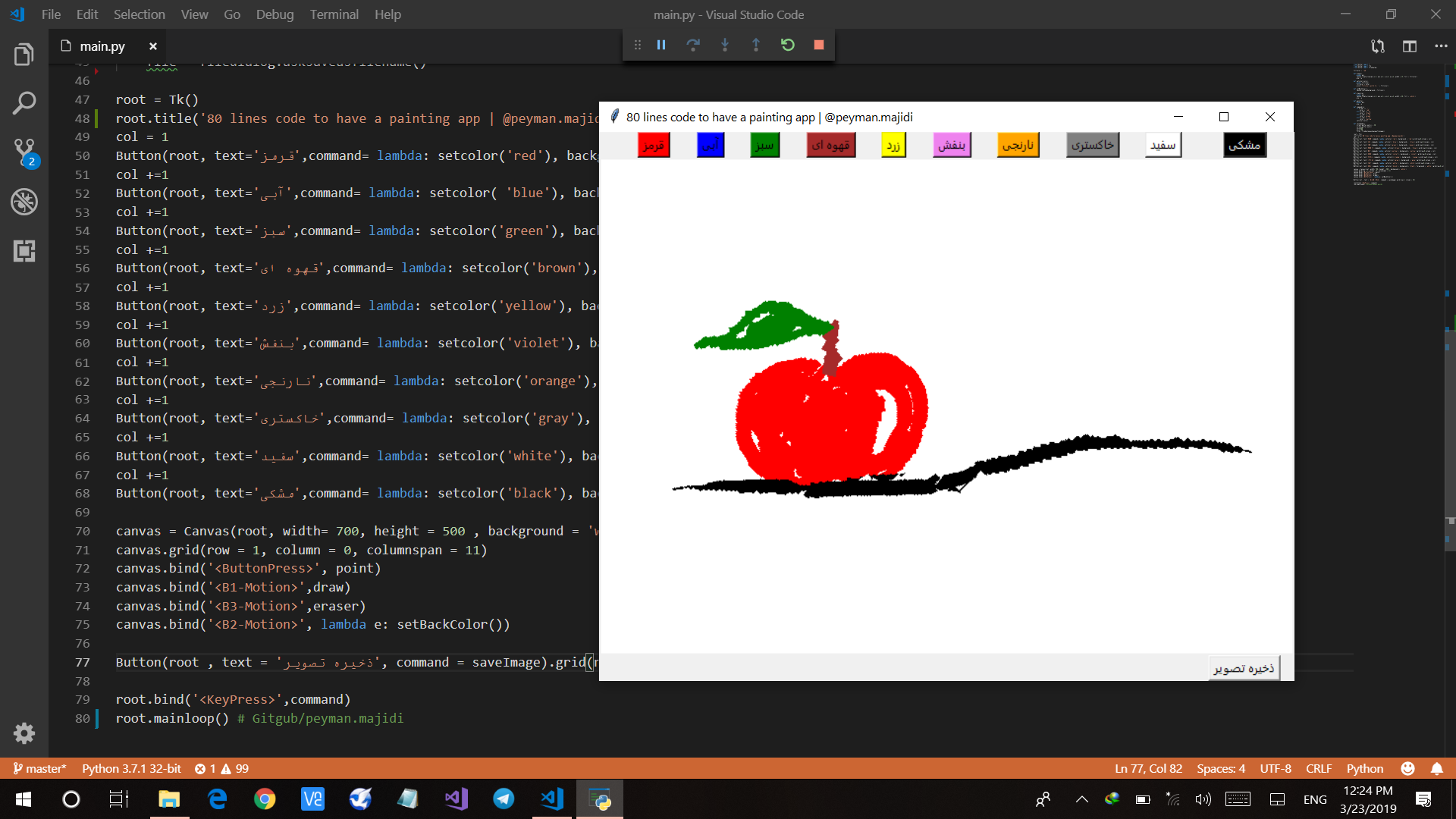The height and width of the screenshot is (819, 1456).
Task: Click the Split Editor icon
Action: [x=1410, y=46]
